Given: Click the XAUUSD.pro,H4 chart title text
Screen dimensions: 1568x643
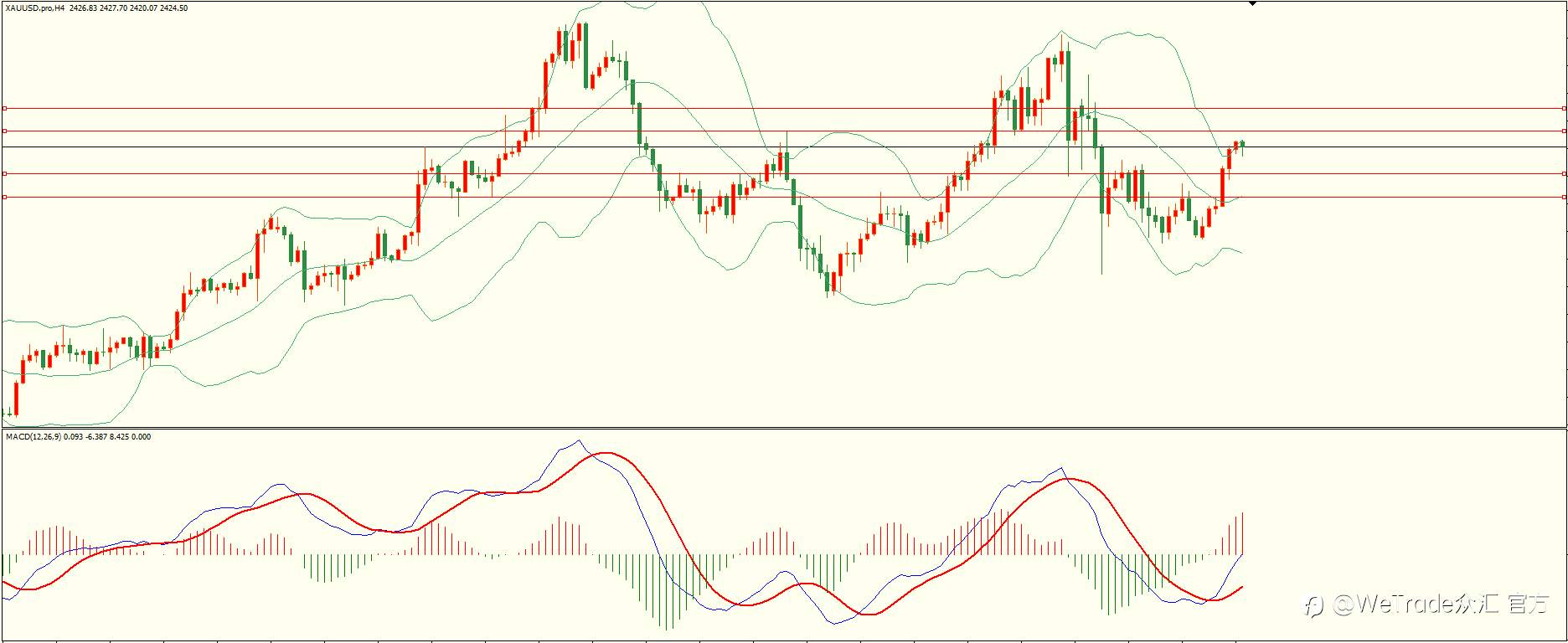Looking at the screenshot, I should (35, 8).
